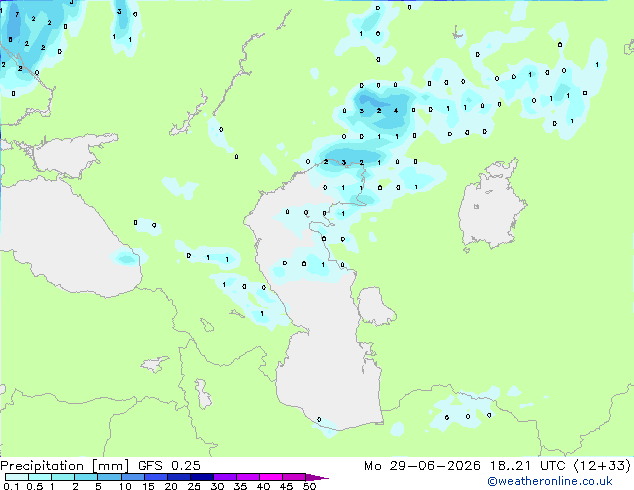This screenshot has height=490, width=634.
Task: Click the 'Precipitation [mm]' title text
Action: (x=65, y=466)
